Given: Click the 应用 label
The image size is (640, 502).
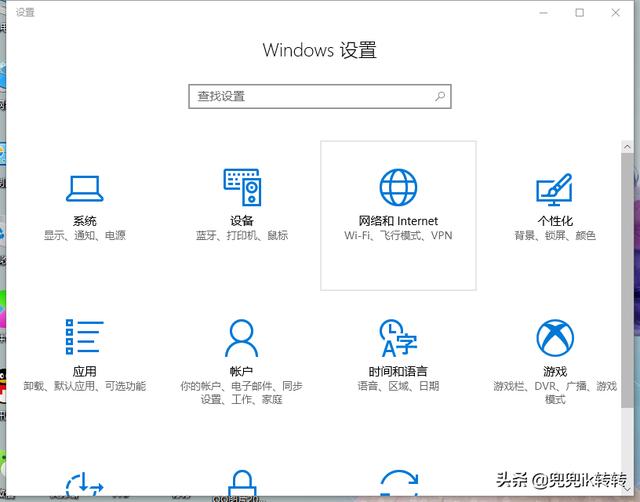Looking at the screenshot, I should point(84,371).
